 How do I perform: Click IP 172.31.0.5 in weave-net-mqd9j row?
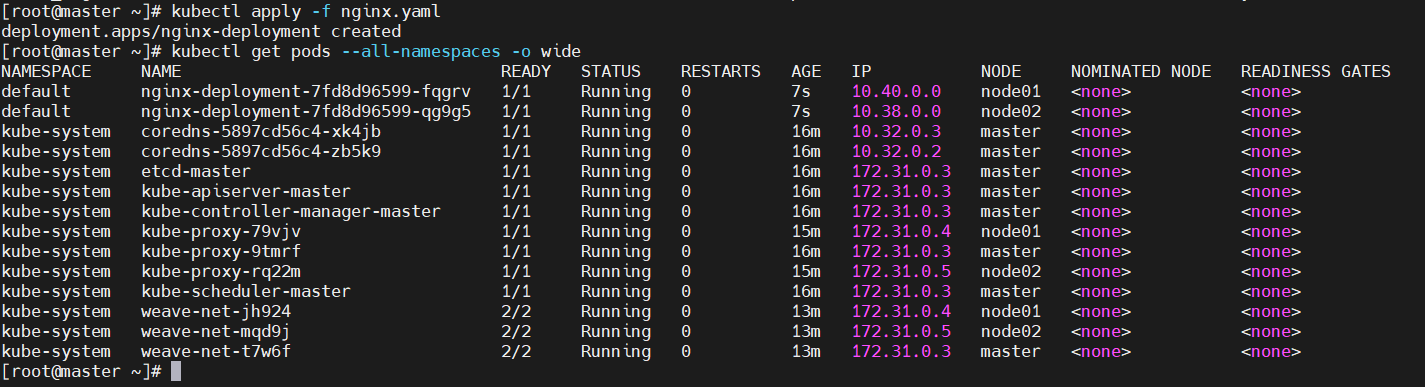tap(901, 331)
